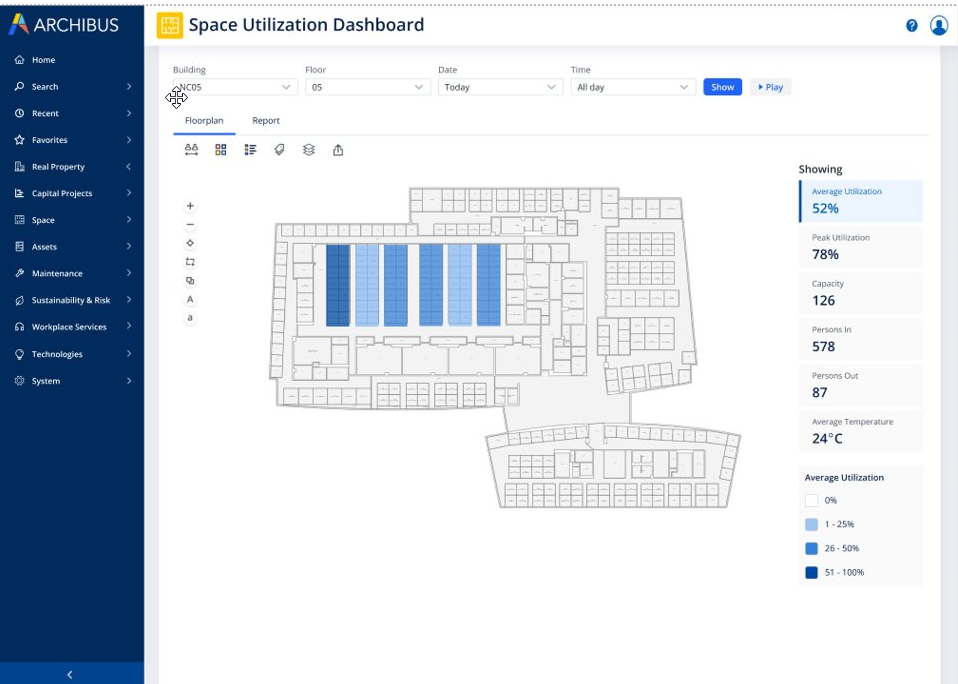Screen dimensions: 958x684
Task: Select the Peak Utilization metric card
Action: [860, 247]
